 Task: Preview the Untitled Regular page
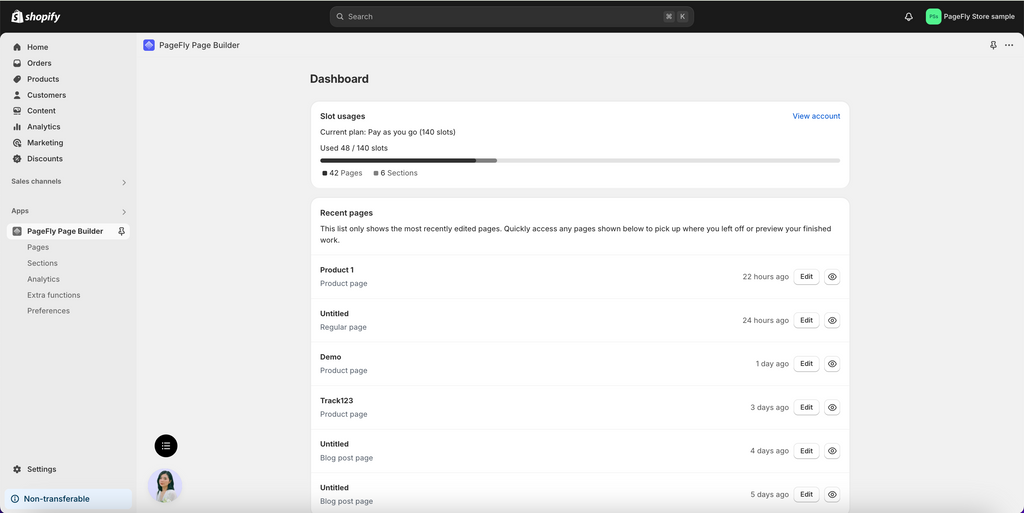tap(832, 320)
